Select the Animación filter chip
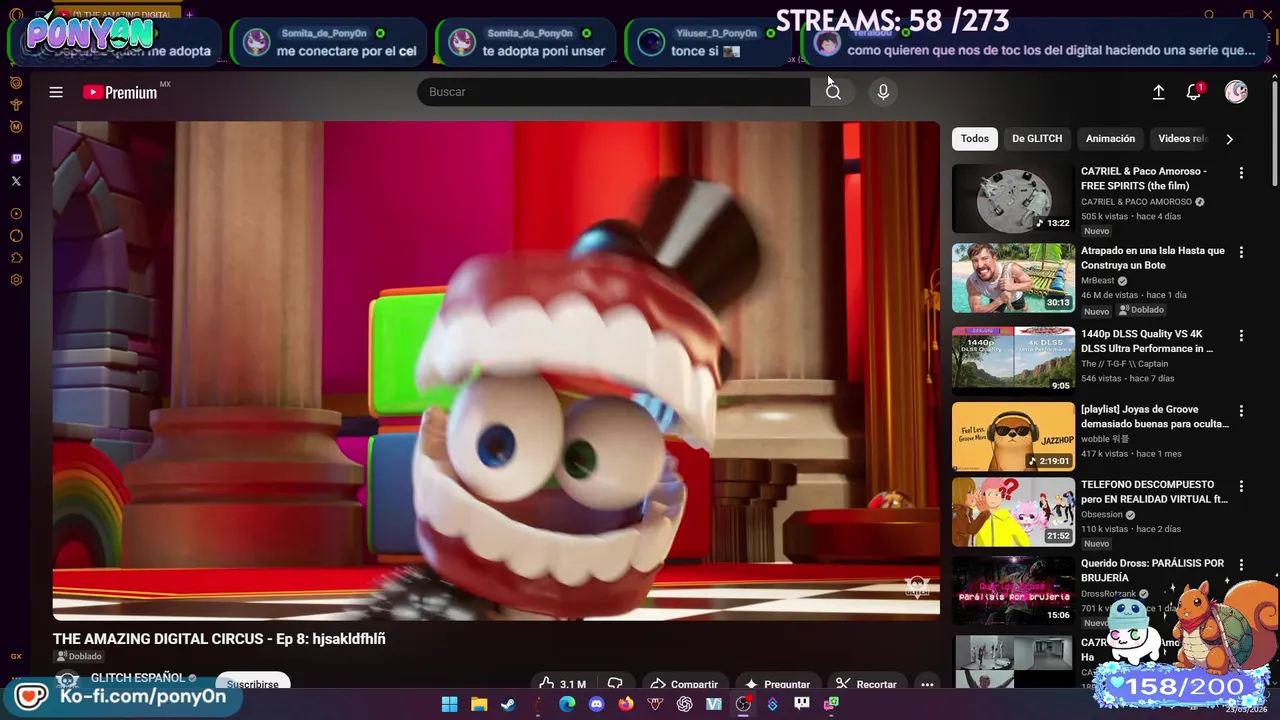The width and height of the screenshot is (1280, 720). click(1110, 139)
